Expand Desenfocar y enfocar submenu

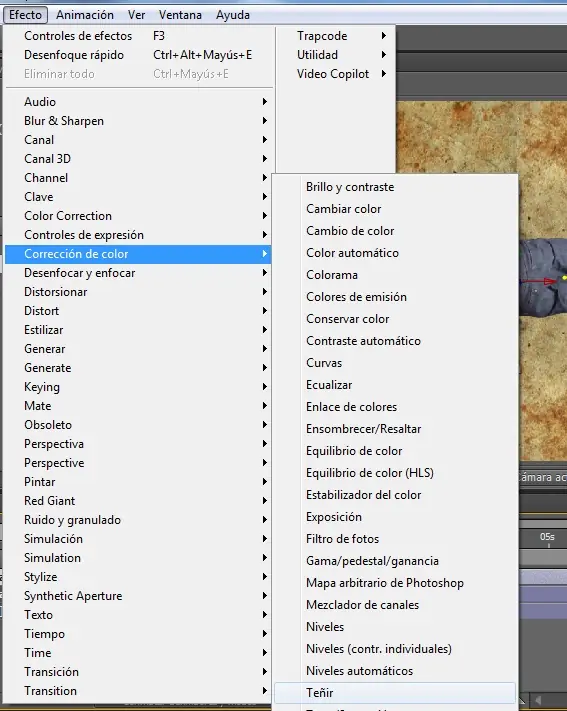138,273
